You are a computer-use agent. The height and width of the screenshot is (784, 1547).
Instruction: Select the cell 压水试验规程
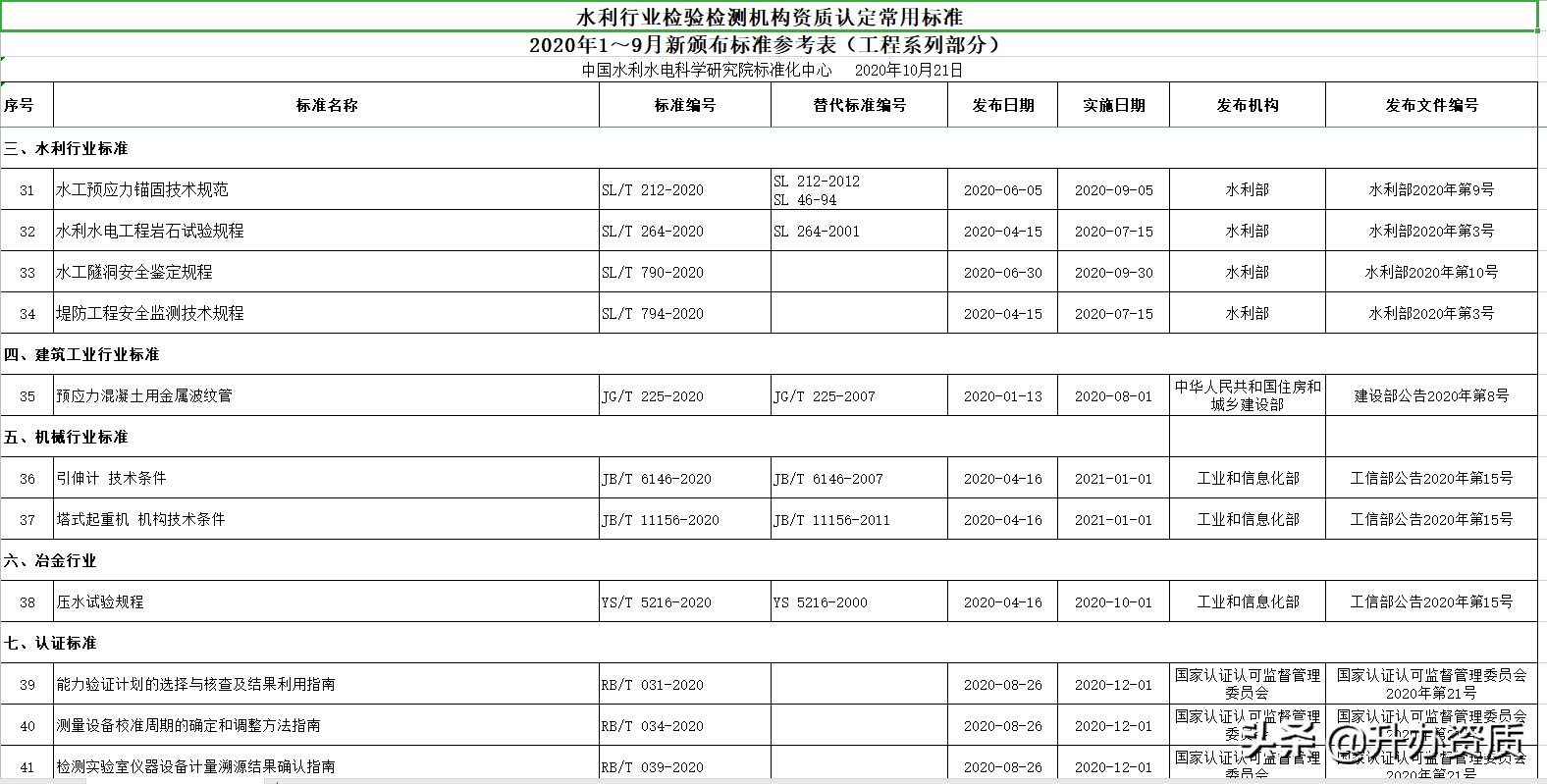[x=100, y=601]
